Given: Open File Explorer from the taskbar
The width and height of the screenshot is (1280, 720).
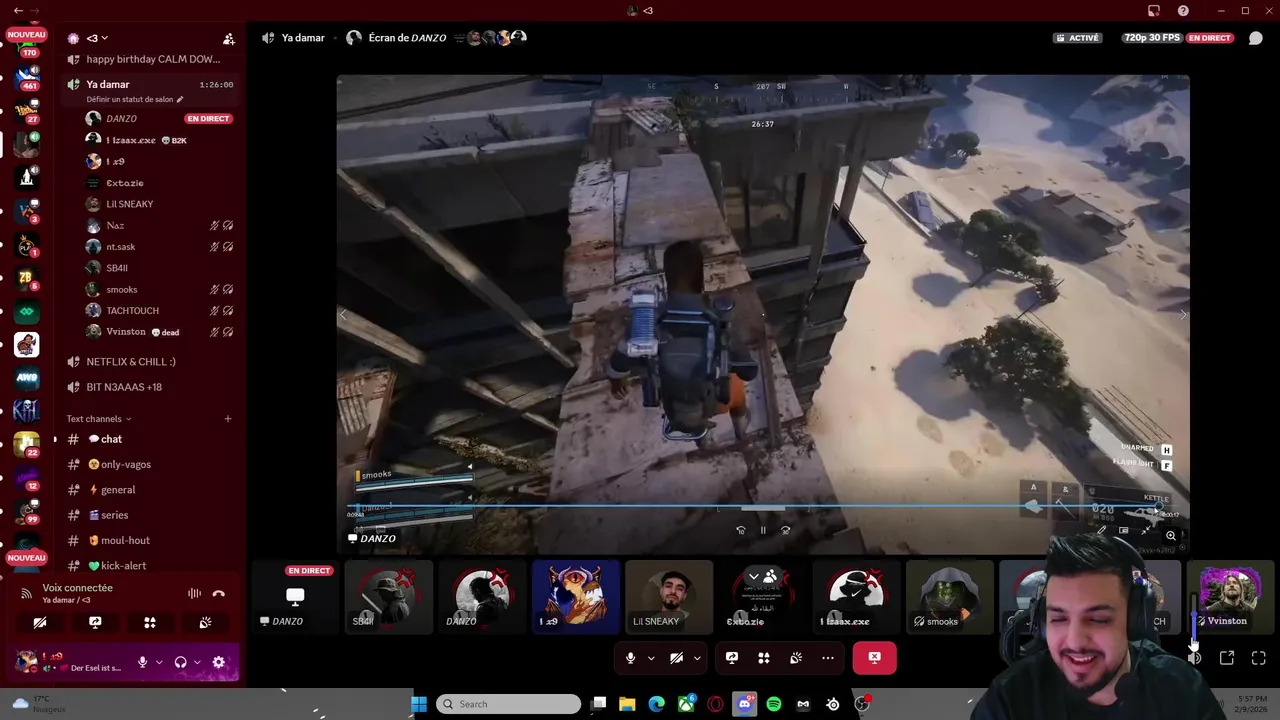Looking at the screenshot, I should 627,704.
